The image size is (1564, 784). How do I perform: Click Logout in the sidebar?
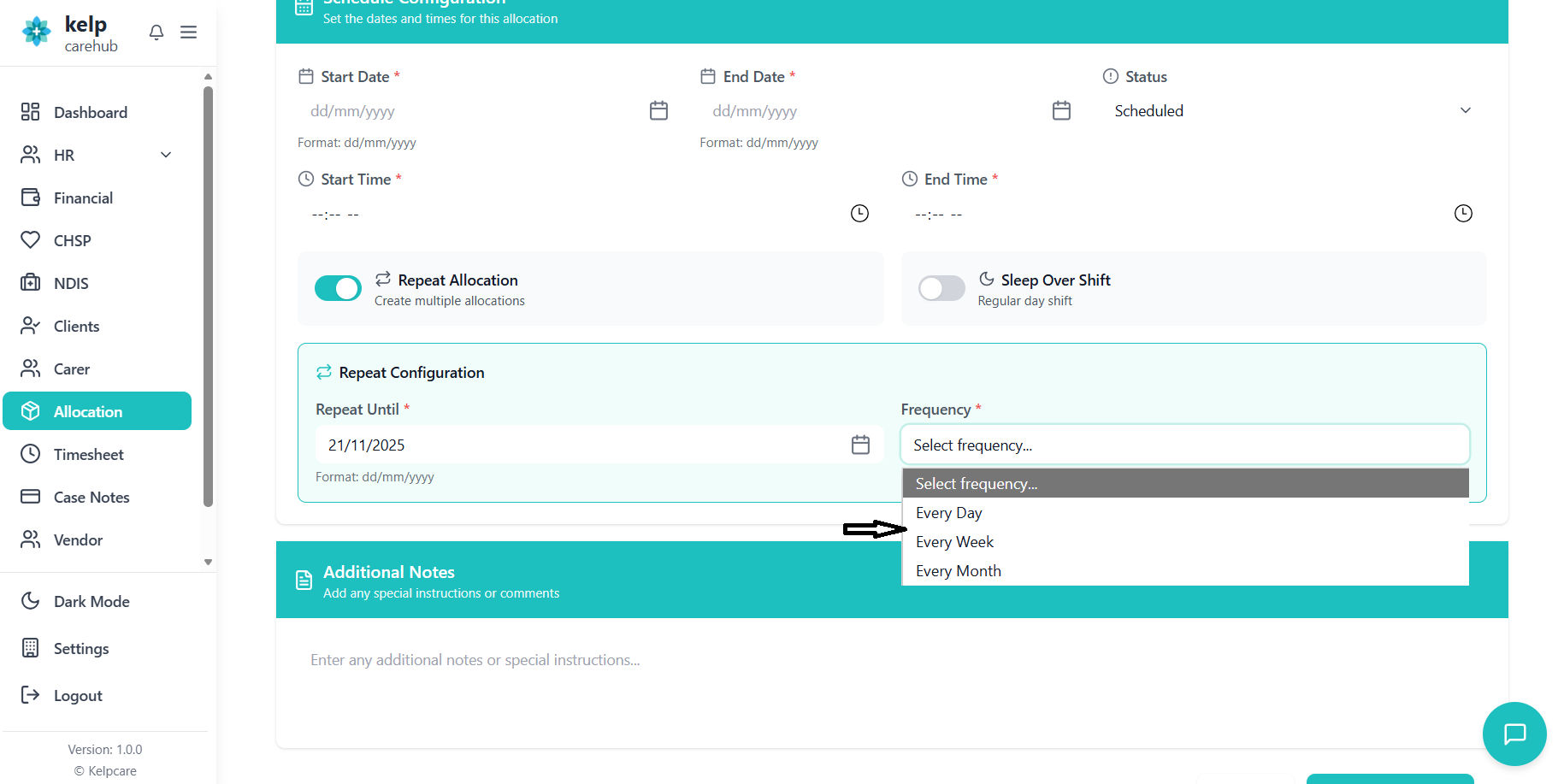(x=78, y=696)
